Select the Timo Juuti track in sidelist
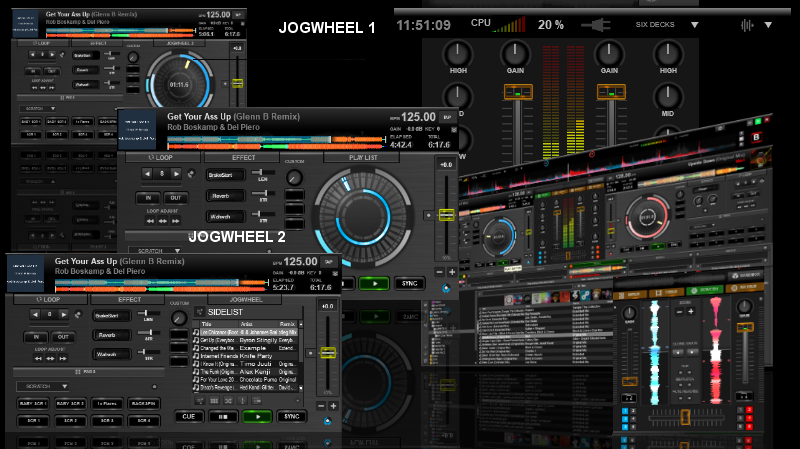 point(245,364)
